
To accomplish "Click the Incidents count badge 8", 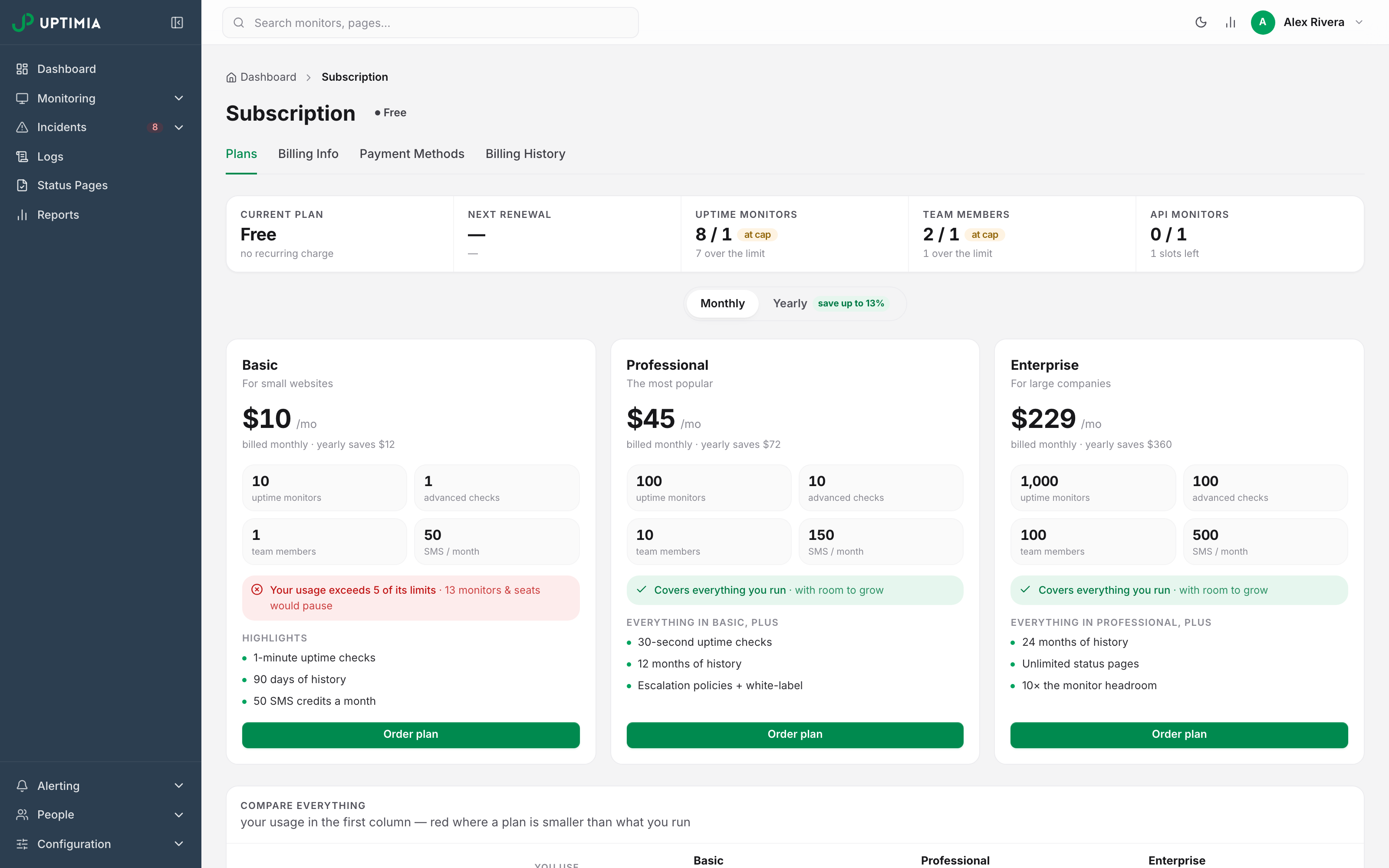I will 155,127.
